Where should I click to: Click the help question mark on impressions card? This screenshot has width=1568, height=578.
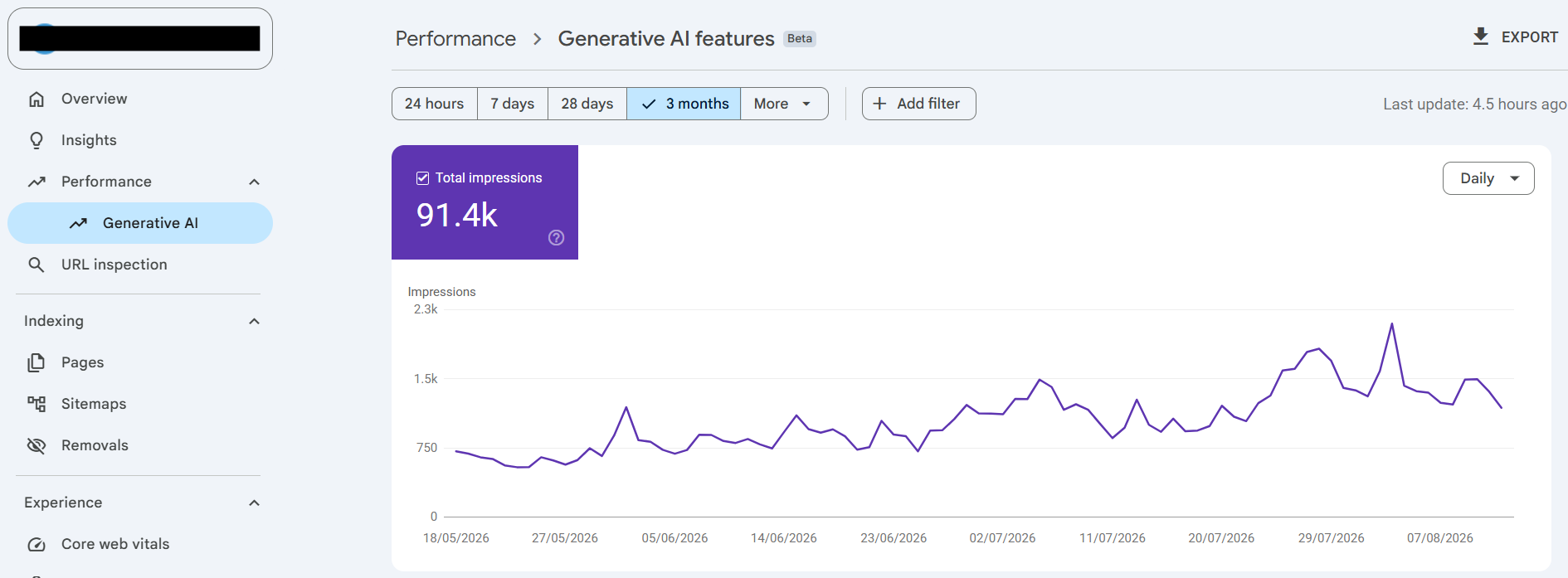tap(557, 238)
